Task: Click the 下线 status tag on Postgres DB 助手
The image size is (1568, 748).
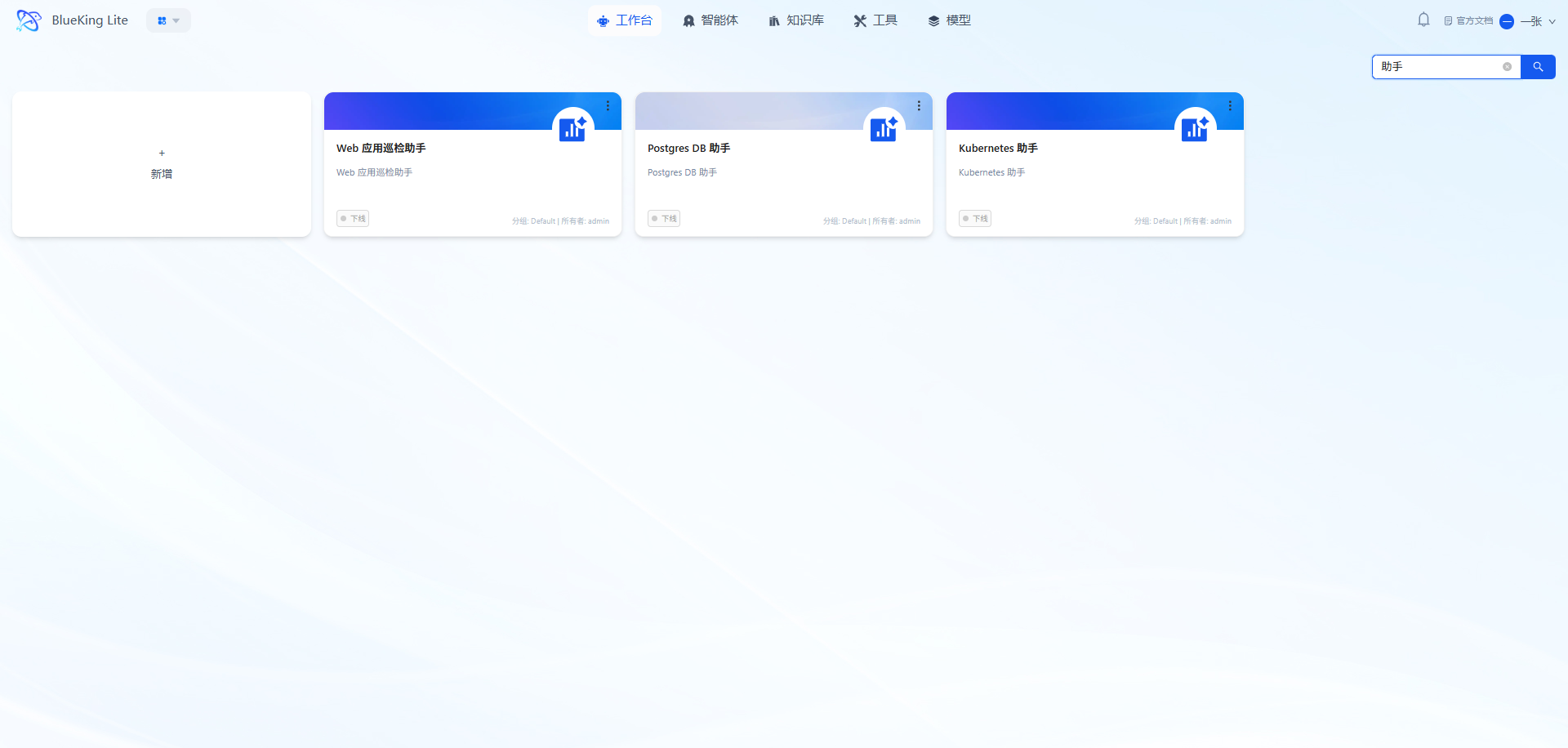Action: pos(664,219)
